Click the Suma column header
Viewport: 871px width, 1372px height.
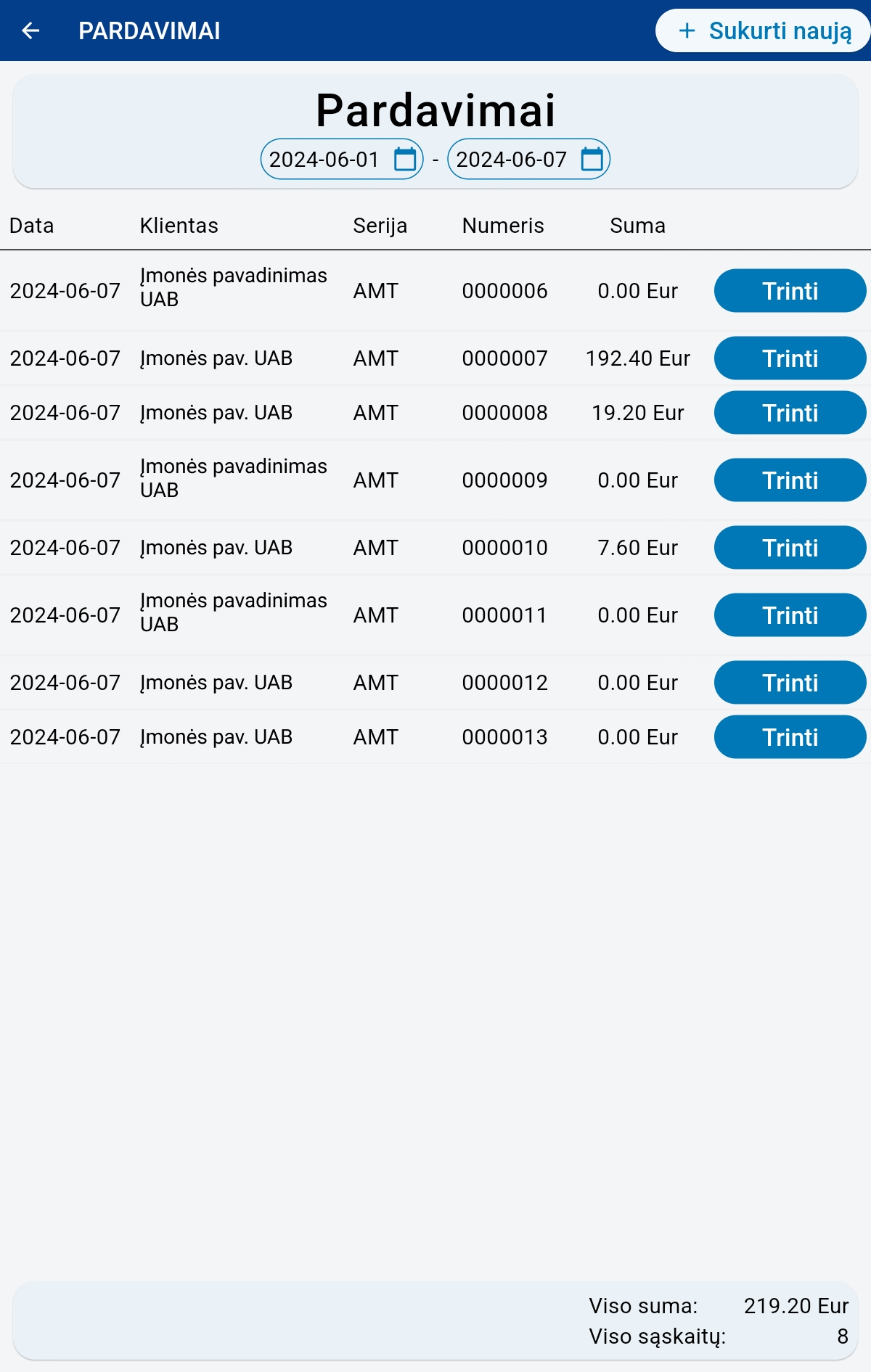637,226
